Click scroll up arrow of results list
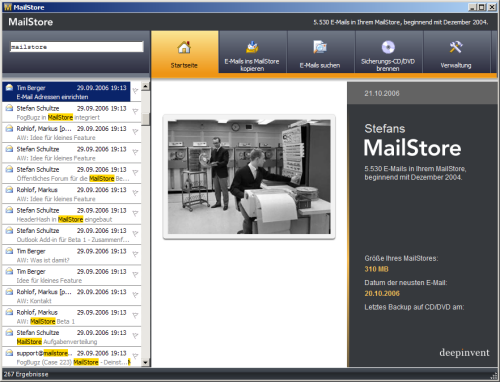500x382 pixels. [145, 86]
